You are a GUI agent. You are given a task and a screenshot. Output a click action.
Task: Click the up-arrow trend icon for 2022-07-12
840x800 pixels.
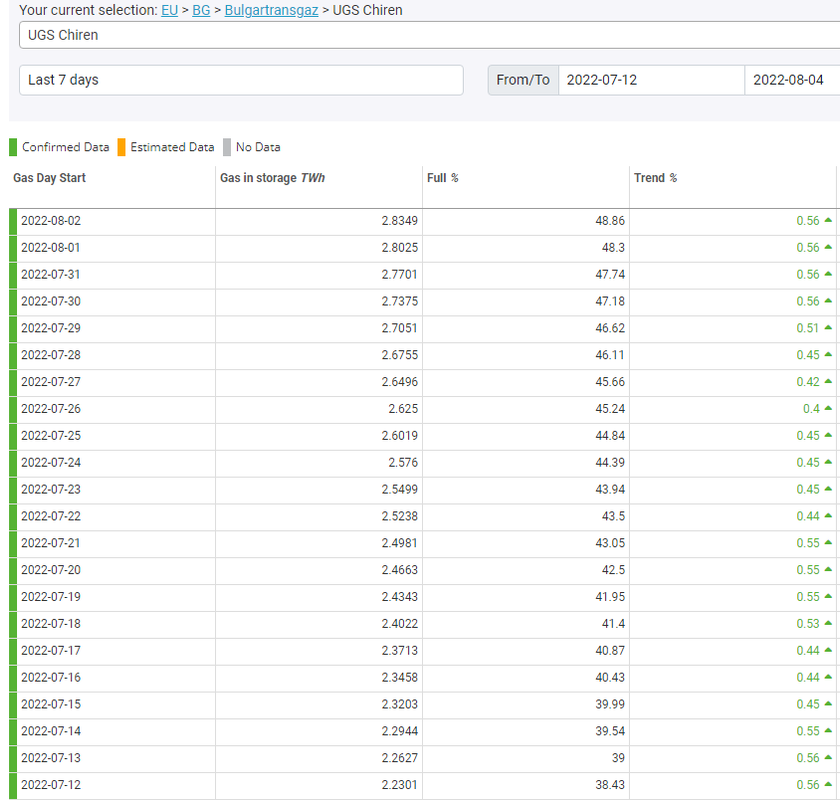(828, 784)
